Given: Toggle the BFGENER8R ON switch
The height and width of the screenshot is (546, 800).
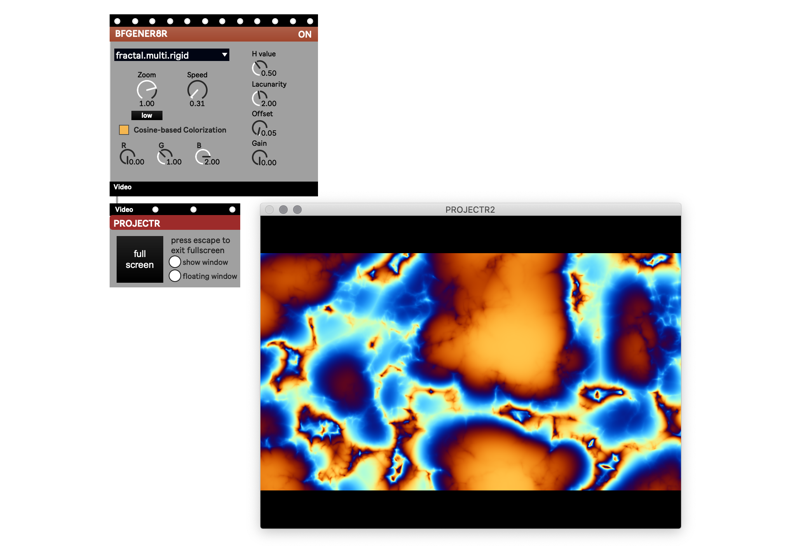Looking at the screenshot, I should pos(305,34).
